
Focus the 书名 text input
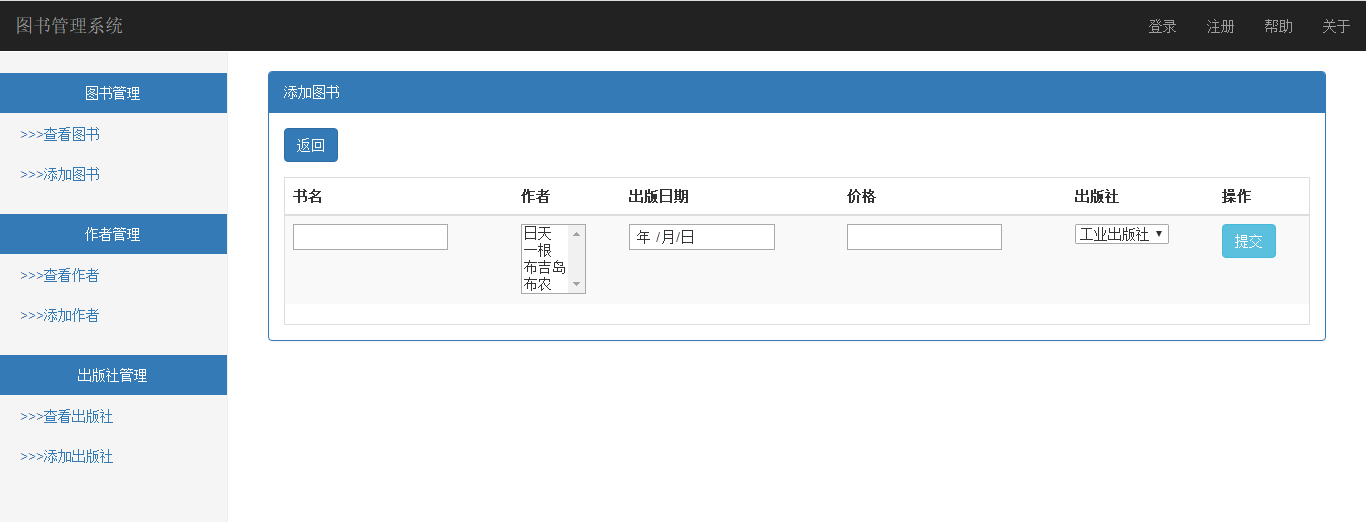370,237
